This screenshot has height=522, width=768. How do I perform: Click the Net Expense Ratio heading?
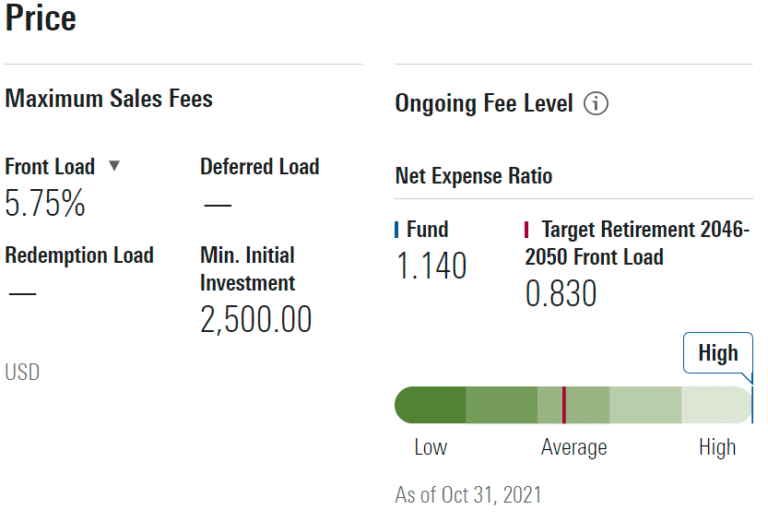point(474,176)
